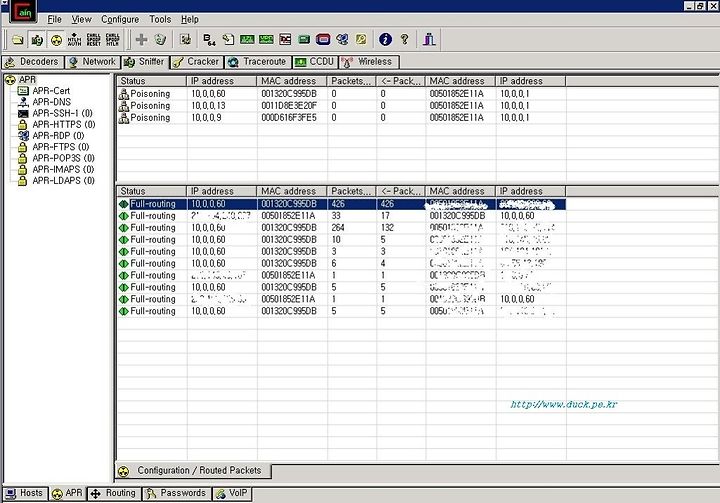Sort upper poisoning table by Status header
Image resolution: width=720 pixels, height=503 pixels.
(152, 81)
